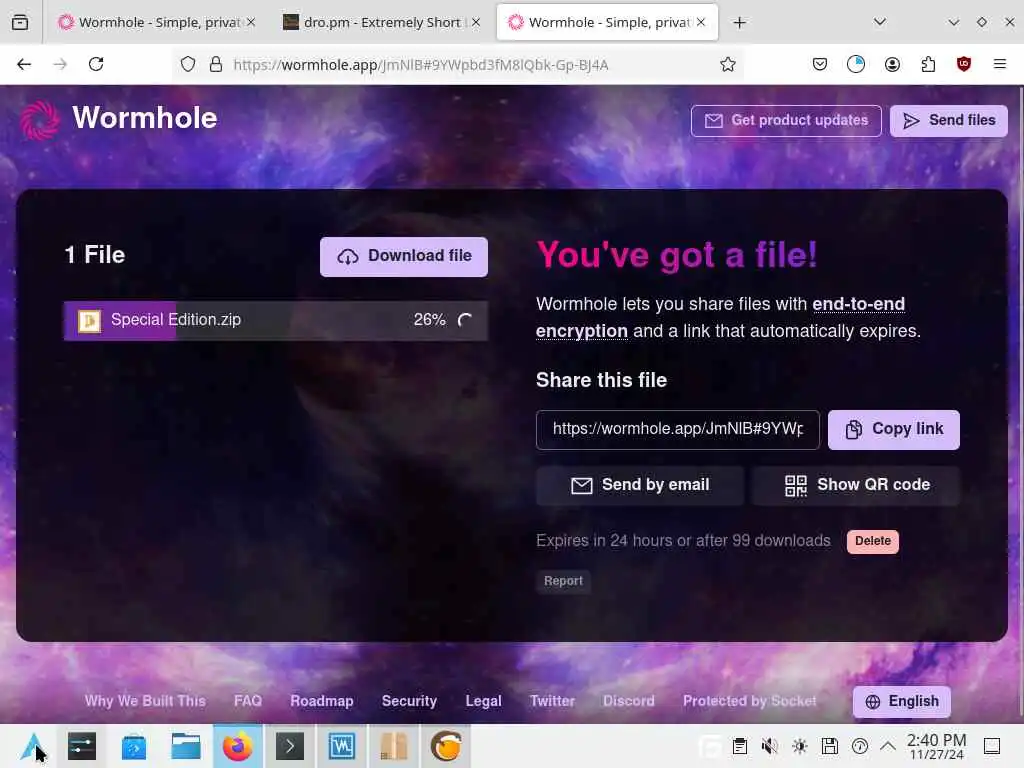
Task: Click the Wormhole spiral logo
Action: coord(39,120)
